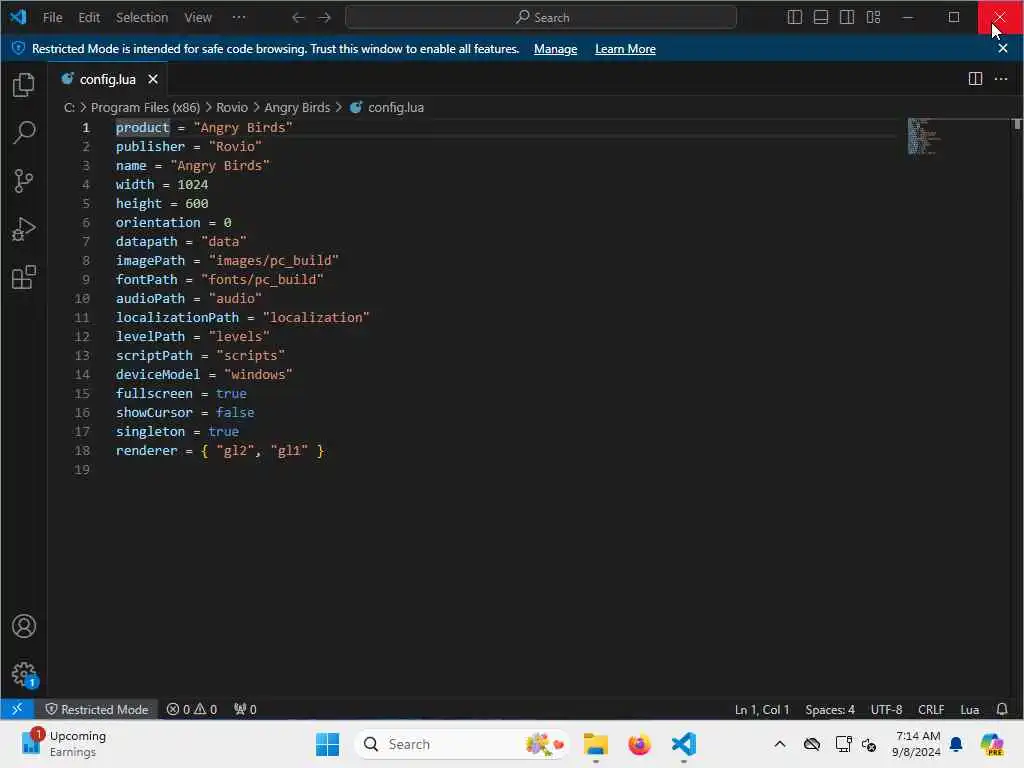Open the clock showing 7:14 AM
This screenshot has height=768, width=1024.
pyautogui.click(x=917, y=744)
